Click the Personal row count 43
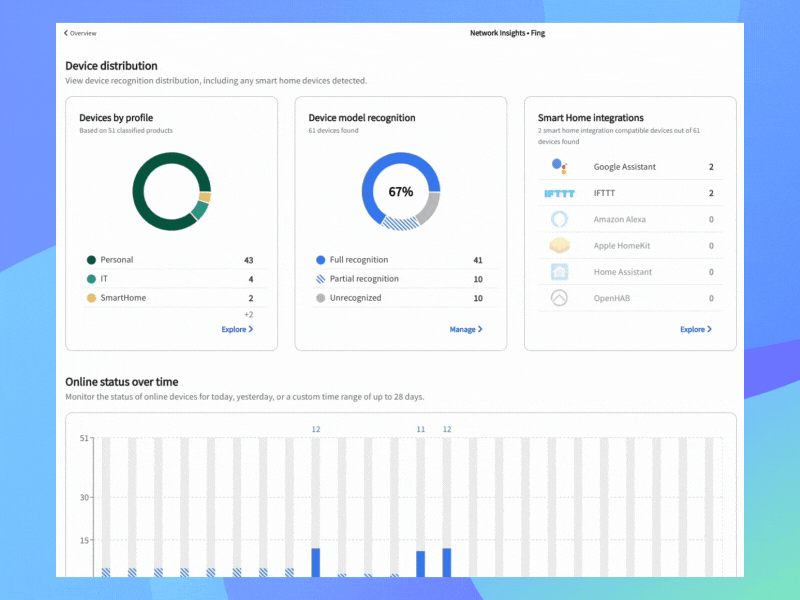 coord(248,260)
